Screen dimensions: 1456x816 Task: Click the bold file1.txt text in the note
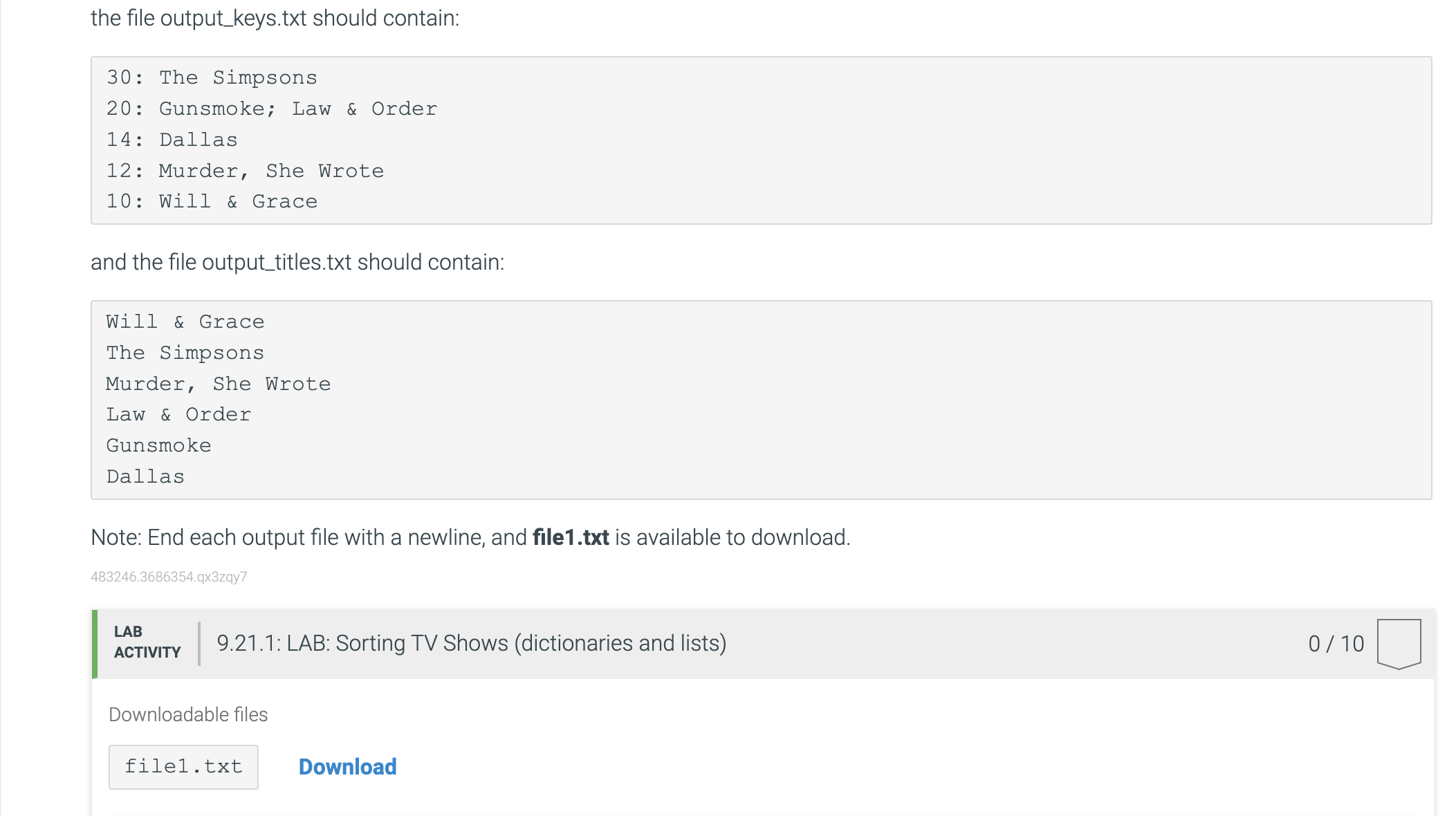(571, 537)
